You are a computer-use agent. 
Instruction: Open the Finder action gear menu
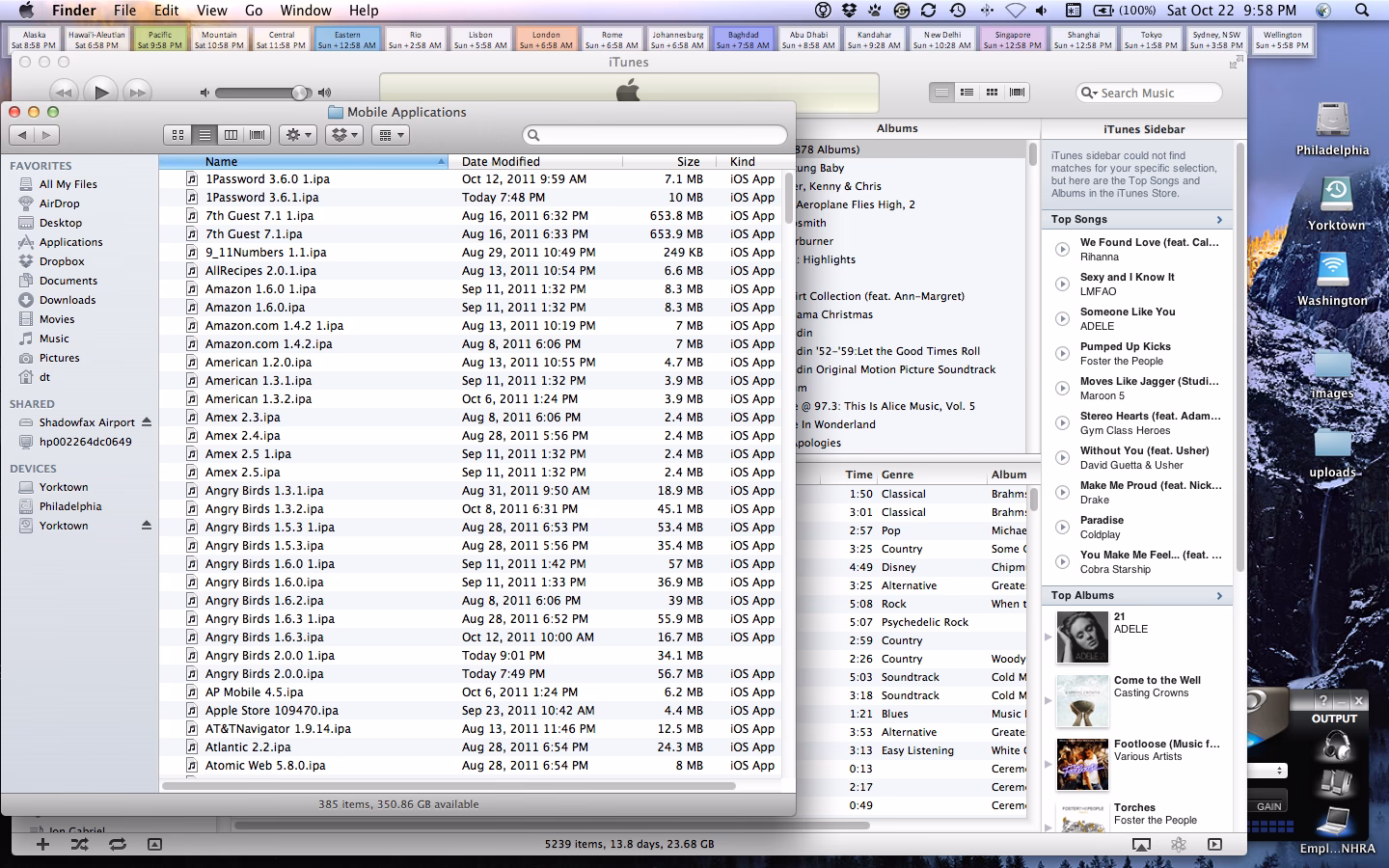[298, 135]
